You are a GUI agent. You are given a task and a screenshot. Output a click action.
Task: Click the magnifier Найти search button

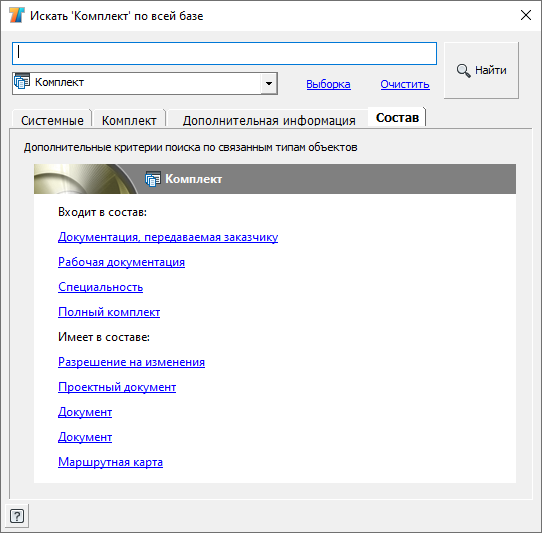[x=481, y=71]
